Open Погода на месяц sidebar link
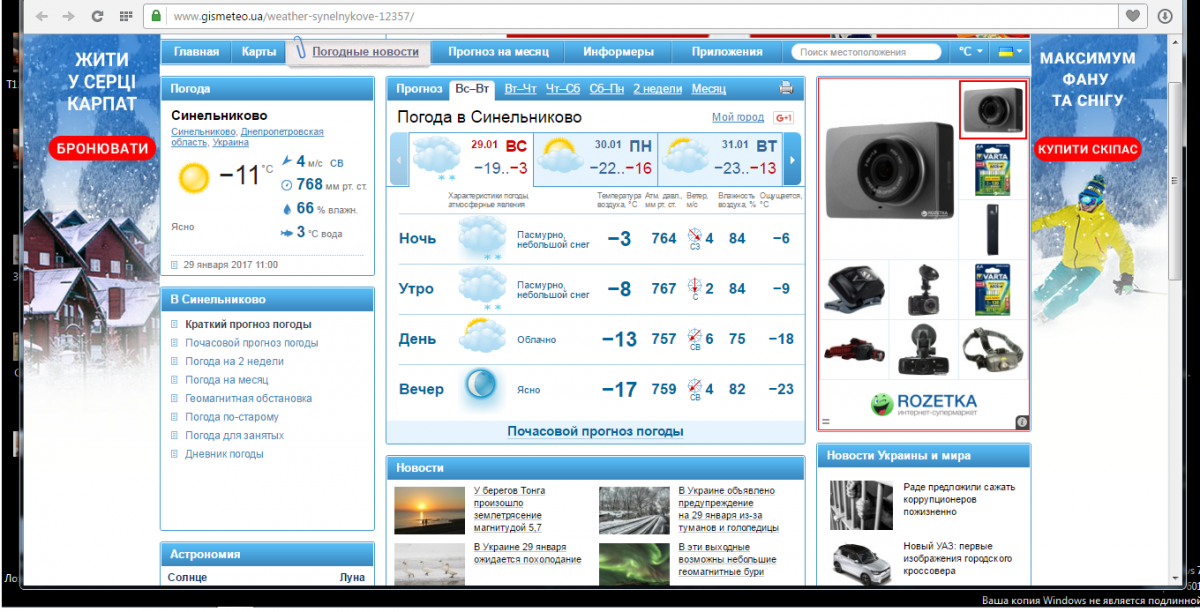Viewport: 1200px width, 612px height. [x=226, y=380]
